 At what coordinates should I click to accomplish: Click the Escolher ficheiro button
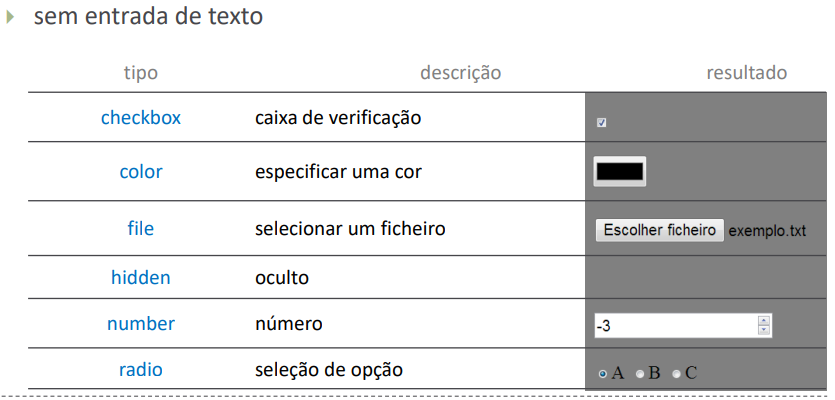(x=659, y=230)
